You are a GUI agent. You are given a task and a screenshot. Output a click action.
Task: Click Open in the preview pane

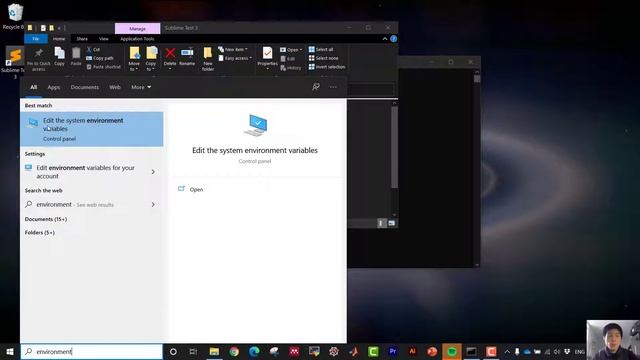(196, 189)
